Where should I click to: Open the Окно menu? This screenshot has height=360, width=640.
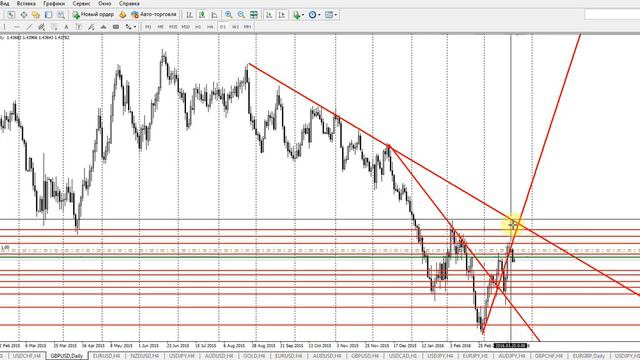104,3
